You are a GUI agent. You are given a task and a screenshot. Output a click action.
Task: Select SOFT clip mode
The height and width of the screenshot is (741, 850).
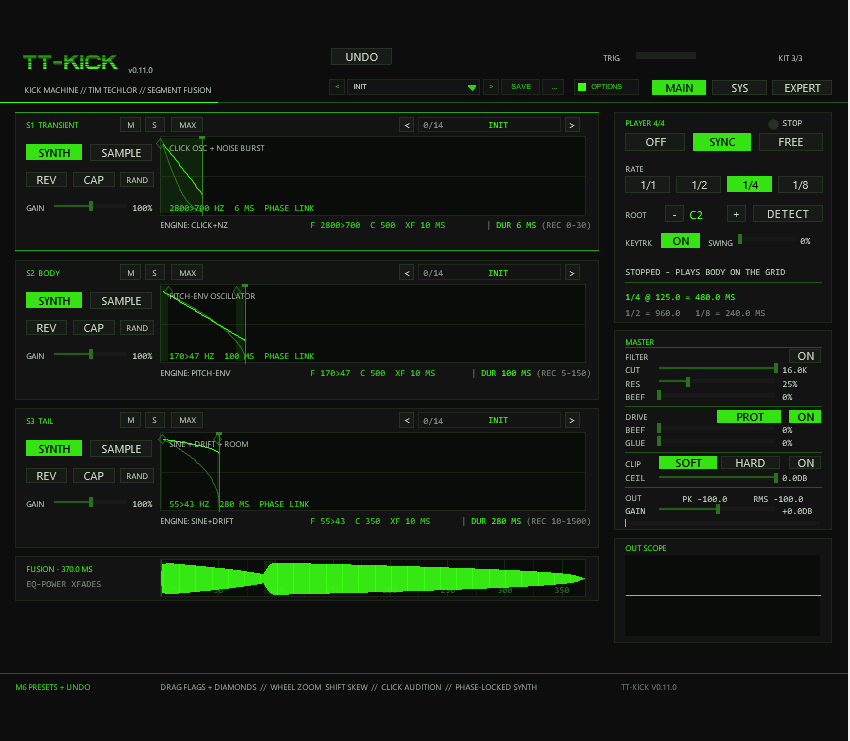(x=688, y=463)
